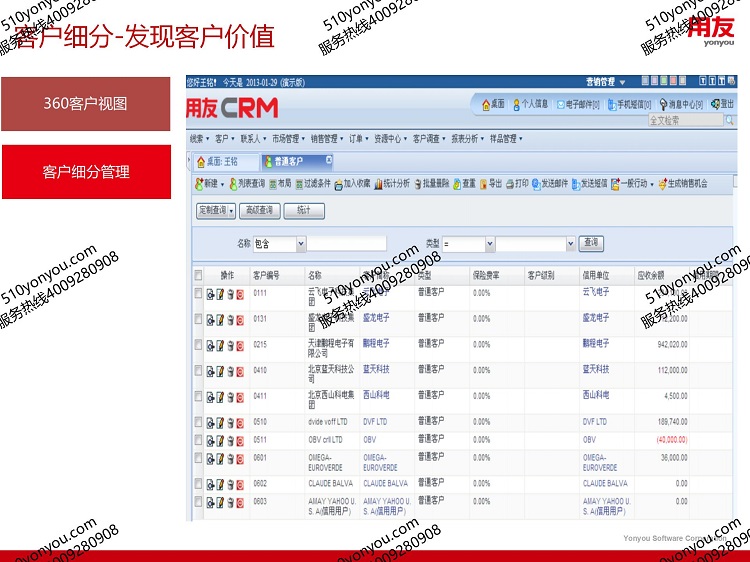750x562 pixels.
Task: Switch to the 桌面:王铭 tab
Action: pyautogui.click(x=218, y=161)
